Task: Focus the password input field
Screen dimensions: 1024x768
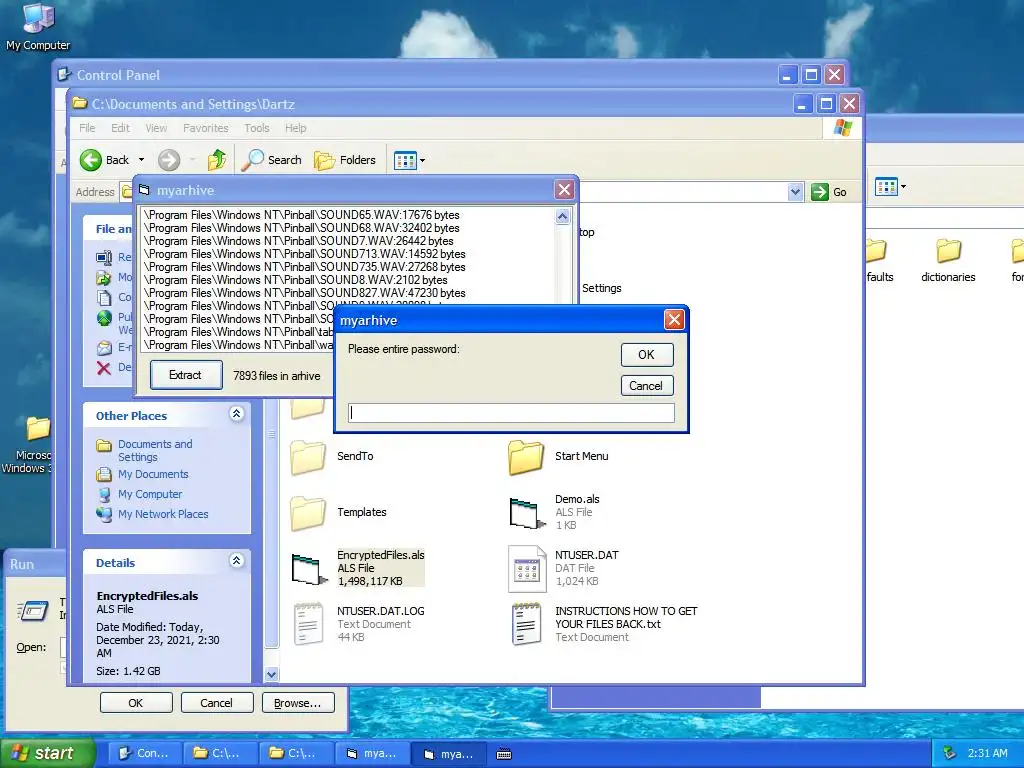Action: 511,412
